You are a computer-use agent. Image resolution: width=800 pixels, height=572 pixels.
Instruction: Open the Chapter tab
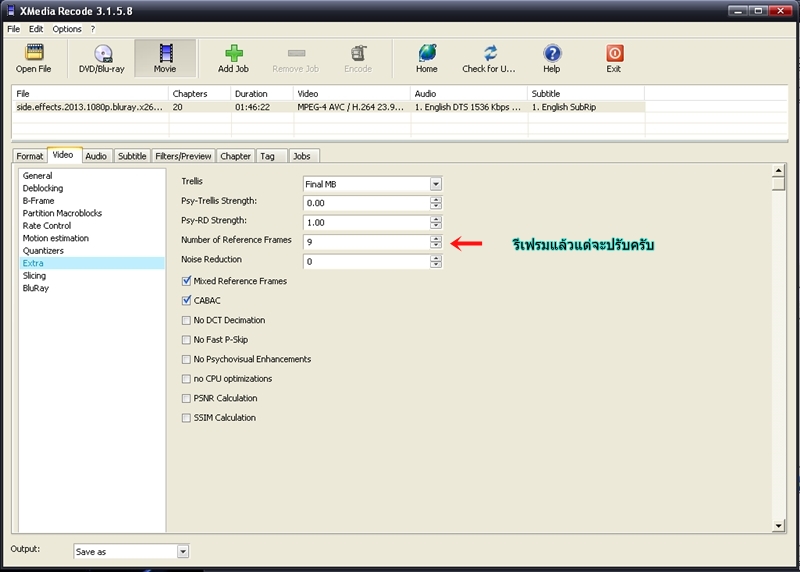pos(235,156)
